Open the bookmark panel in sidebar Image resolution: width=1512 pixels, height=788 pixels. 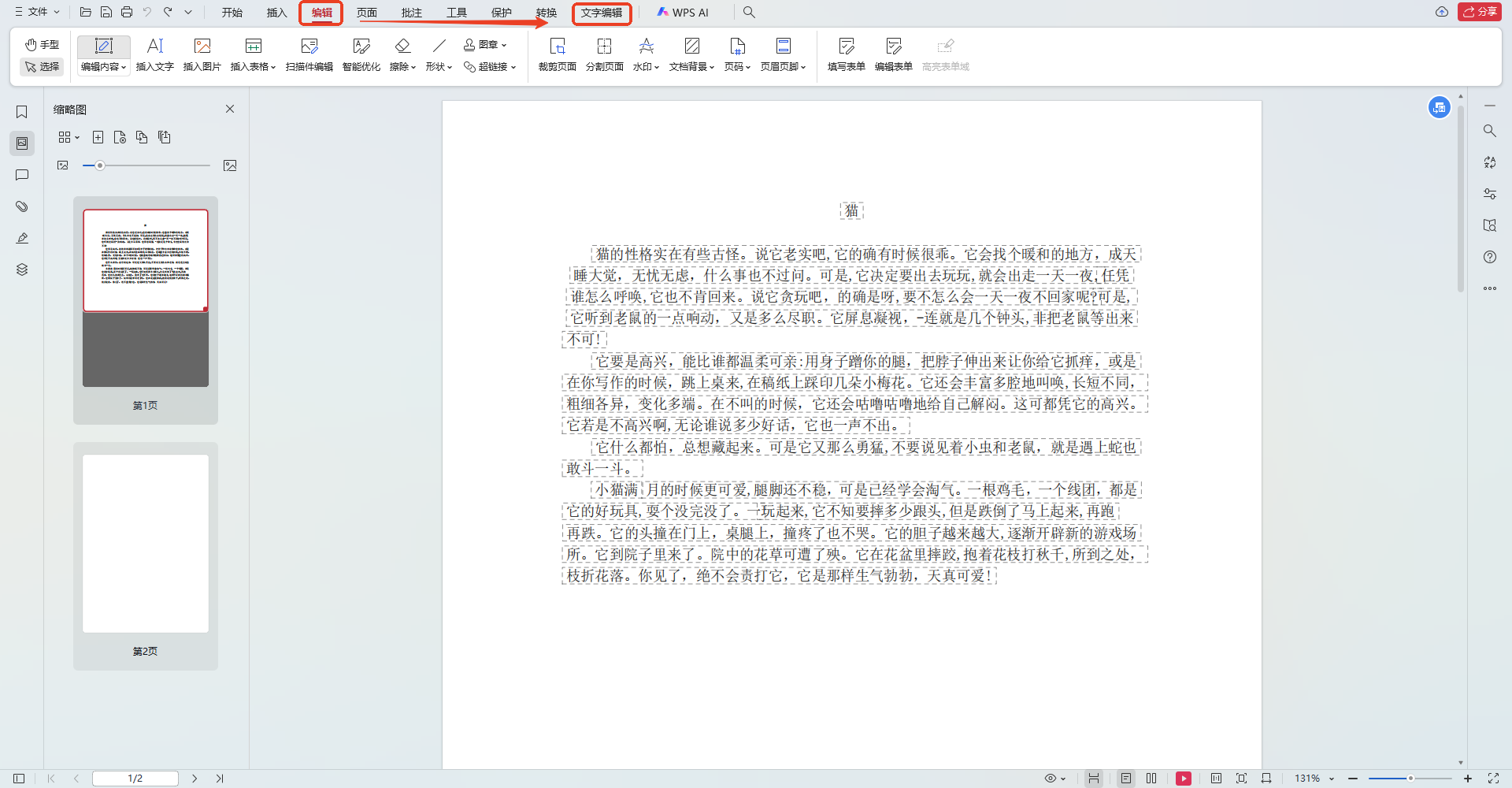click(22, 112)
